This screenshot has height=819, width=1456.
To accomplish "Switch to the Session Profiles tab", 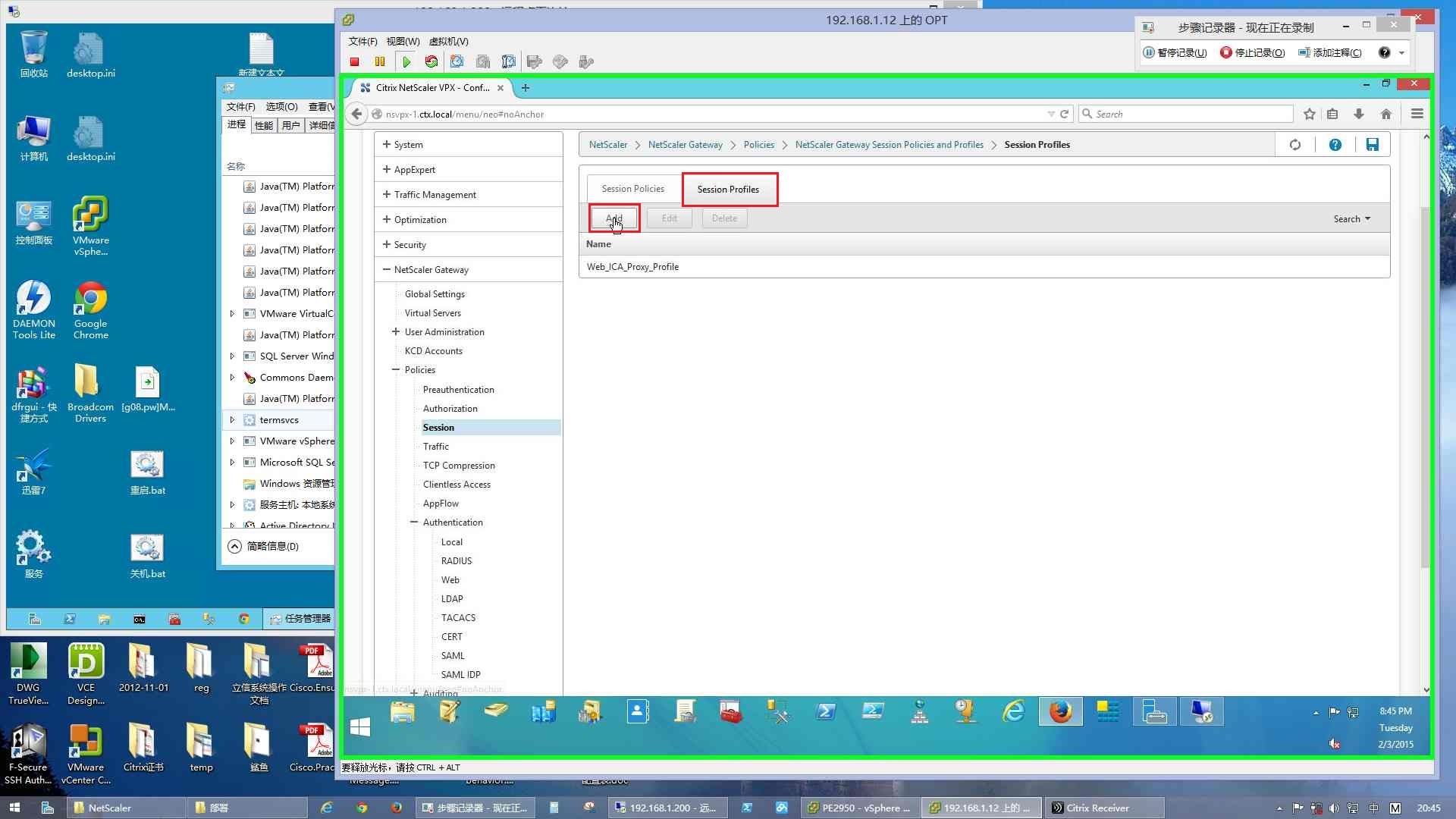I will click(728, 189).
